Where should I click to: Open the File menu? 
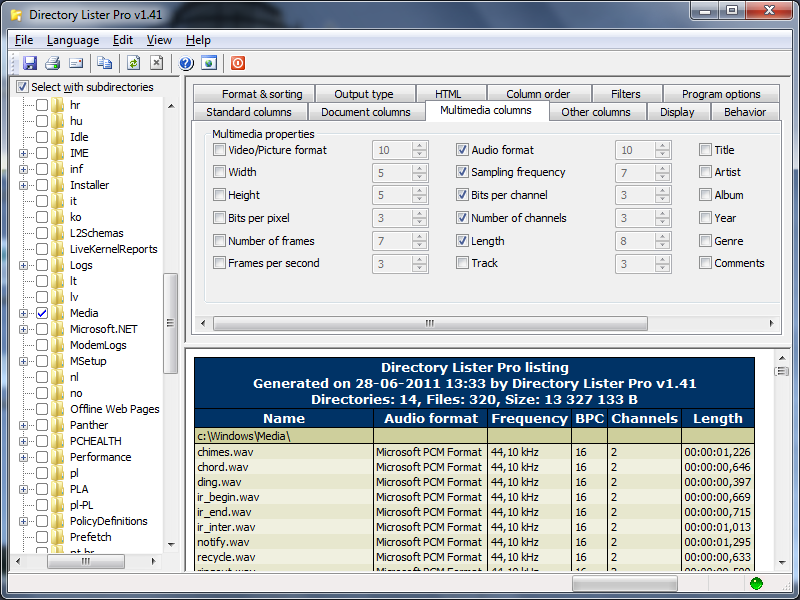[24, 40]
